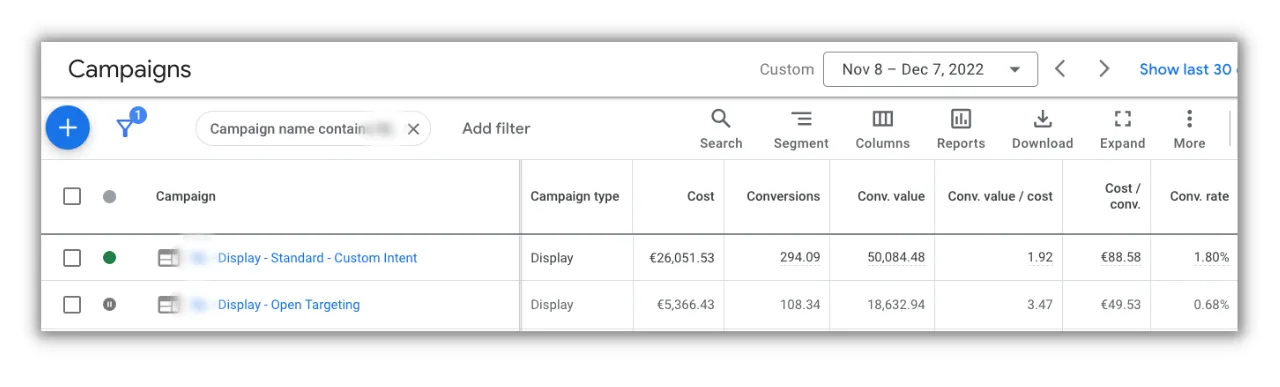
Task: Sort by Cost / conv. header
Action: 1123,196
